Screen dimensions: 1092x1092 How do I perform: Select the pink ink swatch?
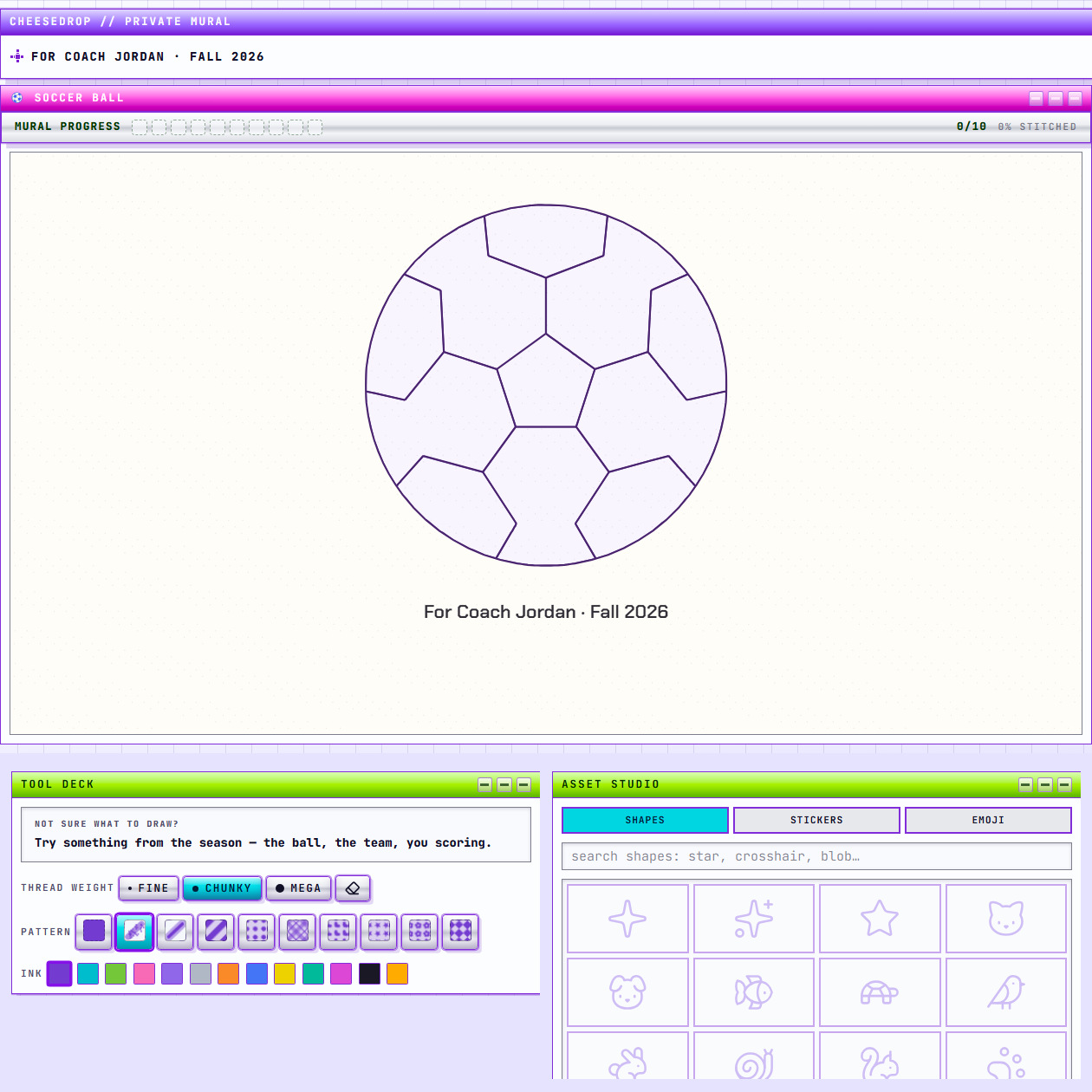pos(144,973)
